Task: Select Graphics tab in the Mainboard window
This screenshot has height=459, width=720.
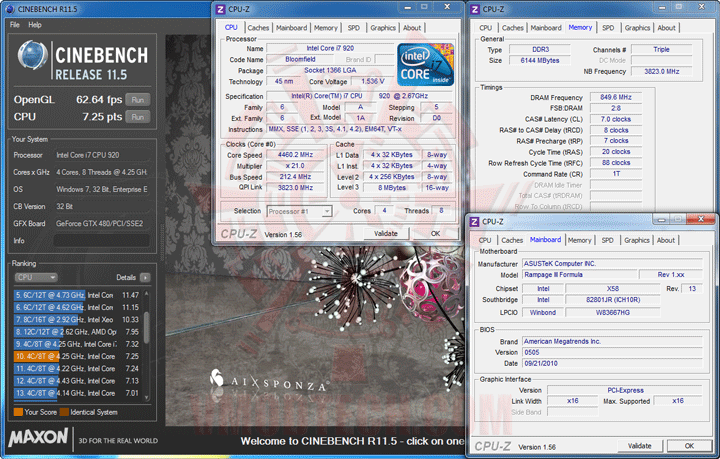Action: [636, 241]
